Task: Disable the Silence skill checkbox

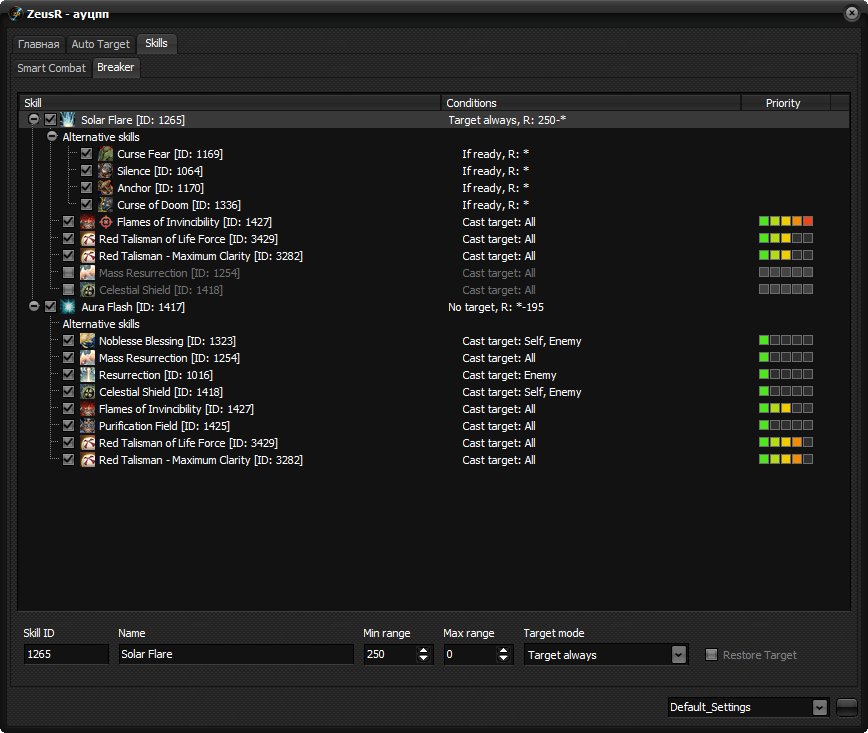Action: pos(86,171)
